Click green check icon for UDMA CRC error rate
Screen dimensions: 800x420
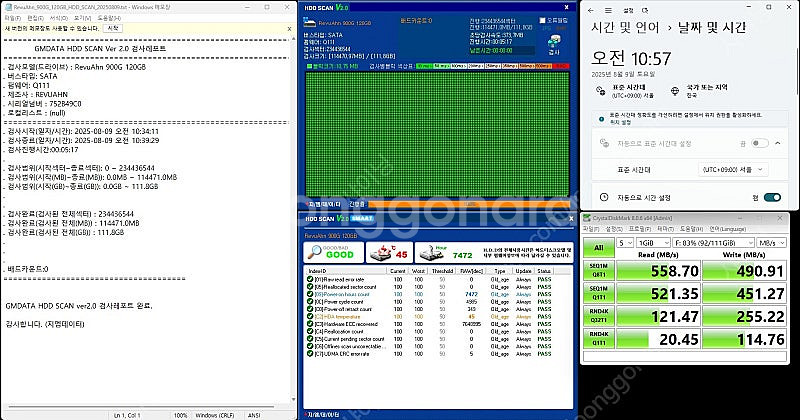tap(310, 353)
